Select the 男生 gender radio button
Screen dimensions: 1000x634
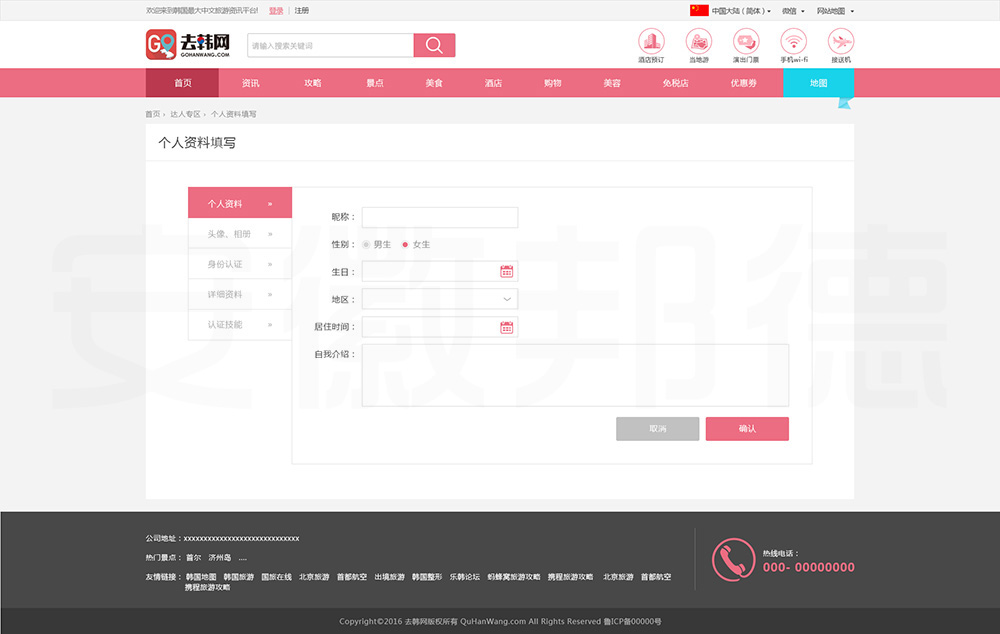[x=366, y=245]
